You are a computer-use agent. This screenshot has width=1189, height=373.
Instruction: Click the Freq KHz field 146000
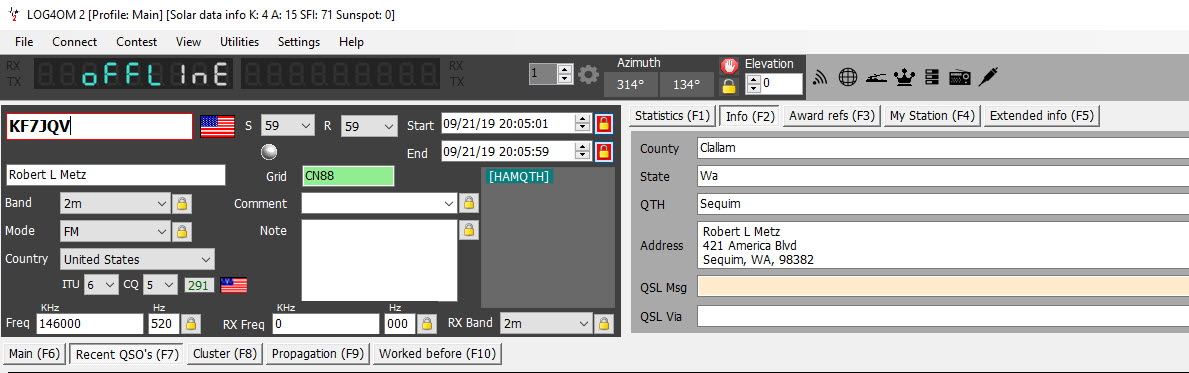[x=89, y=324]
